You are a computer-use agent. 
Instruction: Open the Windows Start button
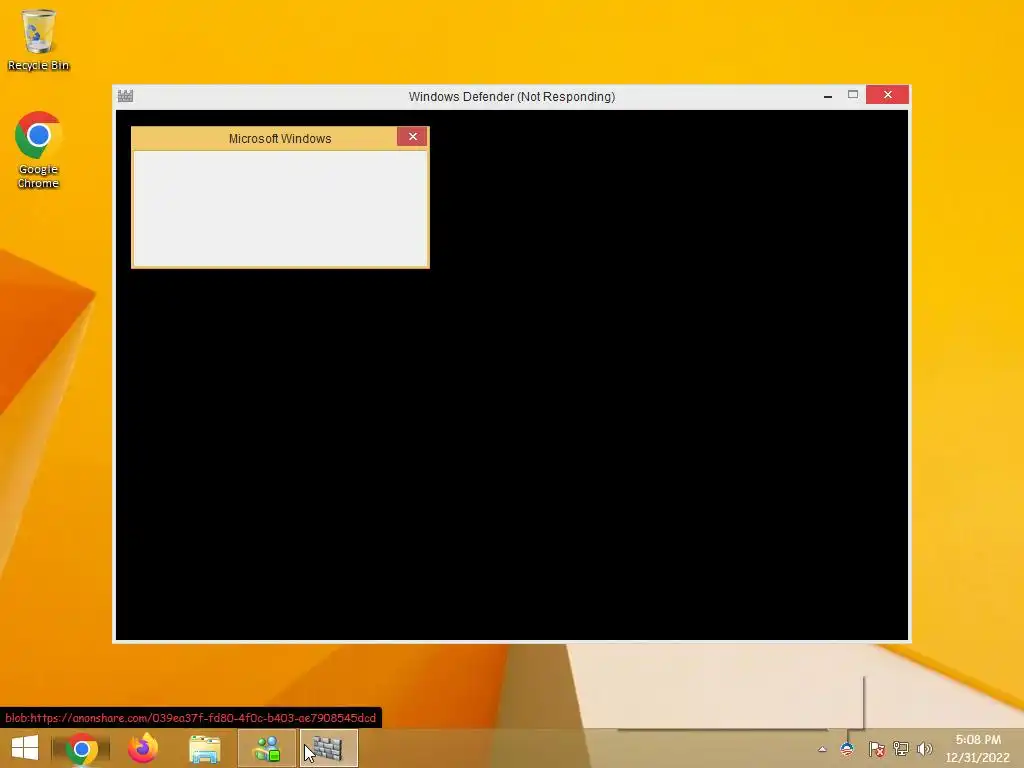[25, 748]
